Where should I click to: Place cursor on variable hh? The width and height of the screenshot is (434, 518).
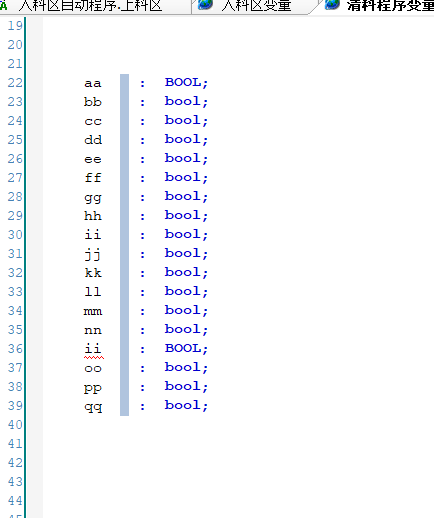pyautogui.click(x=93, y=216)
